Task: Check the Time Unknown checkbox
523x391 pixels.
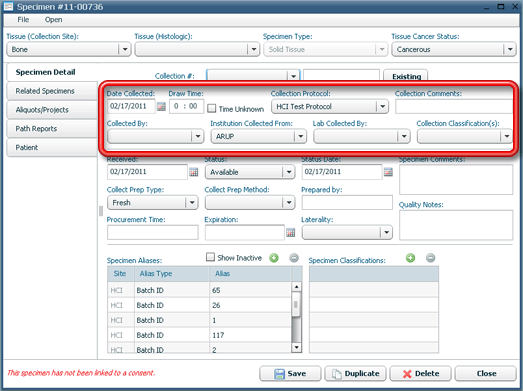Action: 211,108
